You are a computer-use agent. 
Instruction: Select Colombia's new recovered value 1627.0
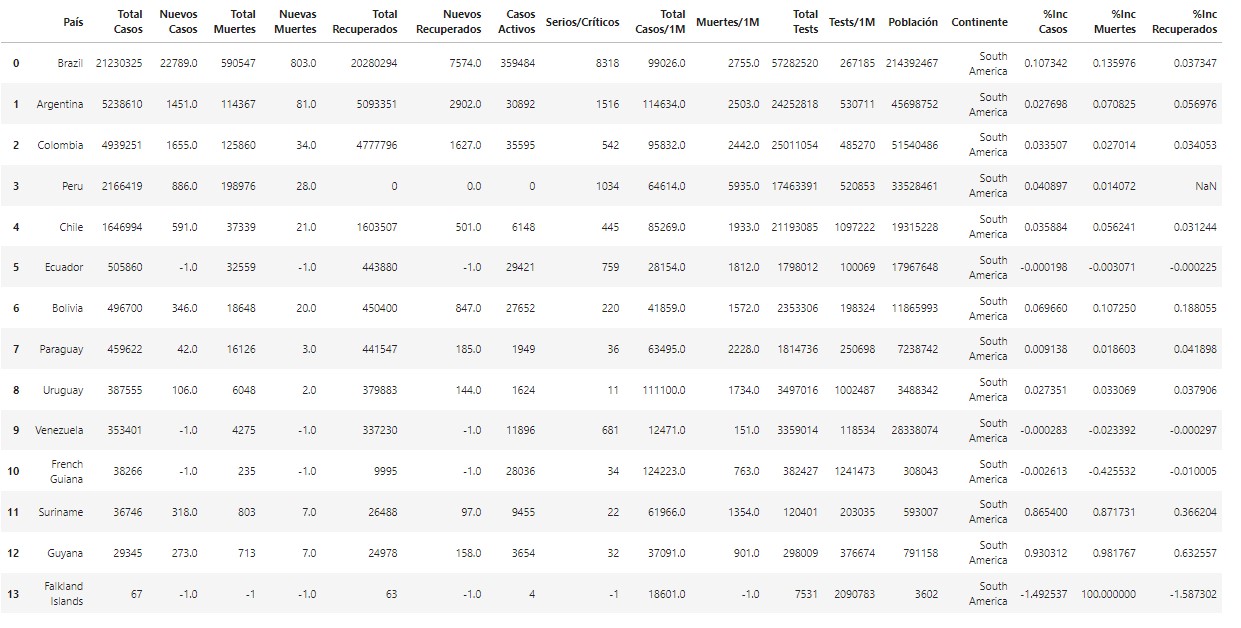pyautogui.click(x=465, y=145)
